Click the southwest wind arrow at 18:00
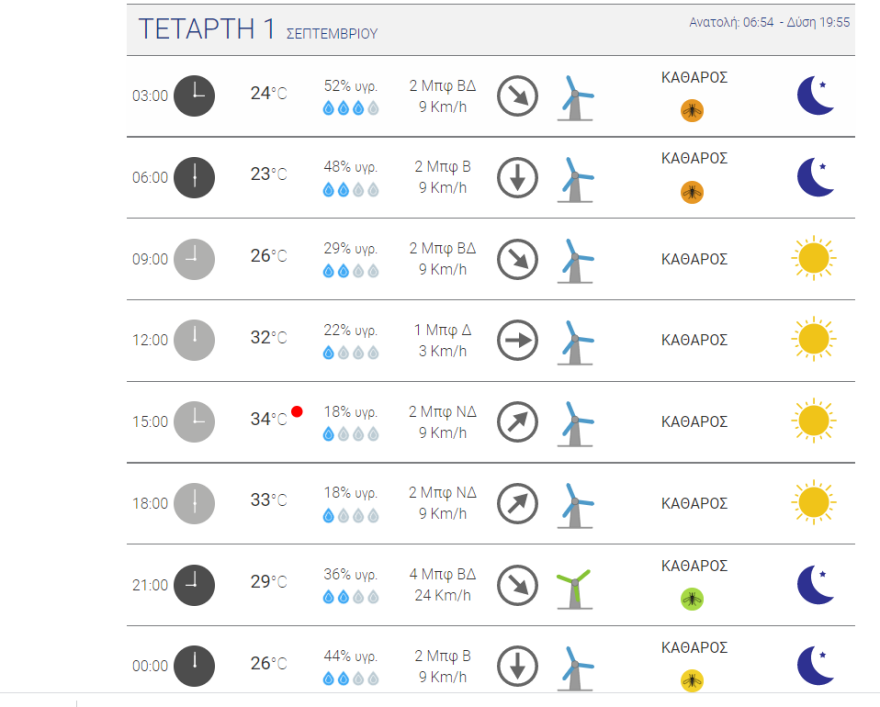 [x=518, y=503]
